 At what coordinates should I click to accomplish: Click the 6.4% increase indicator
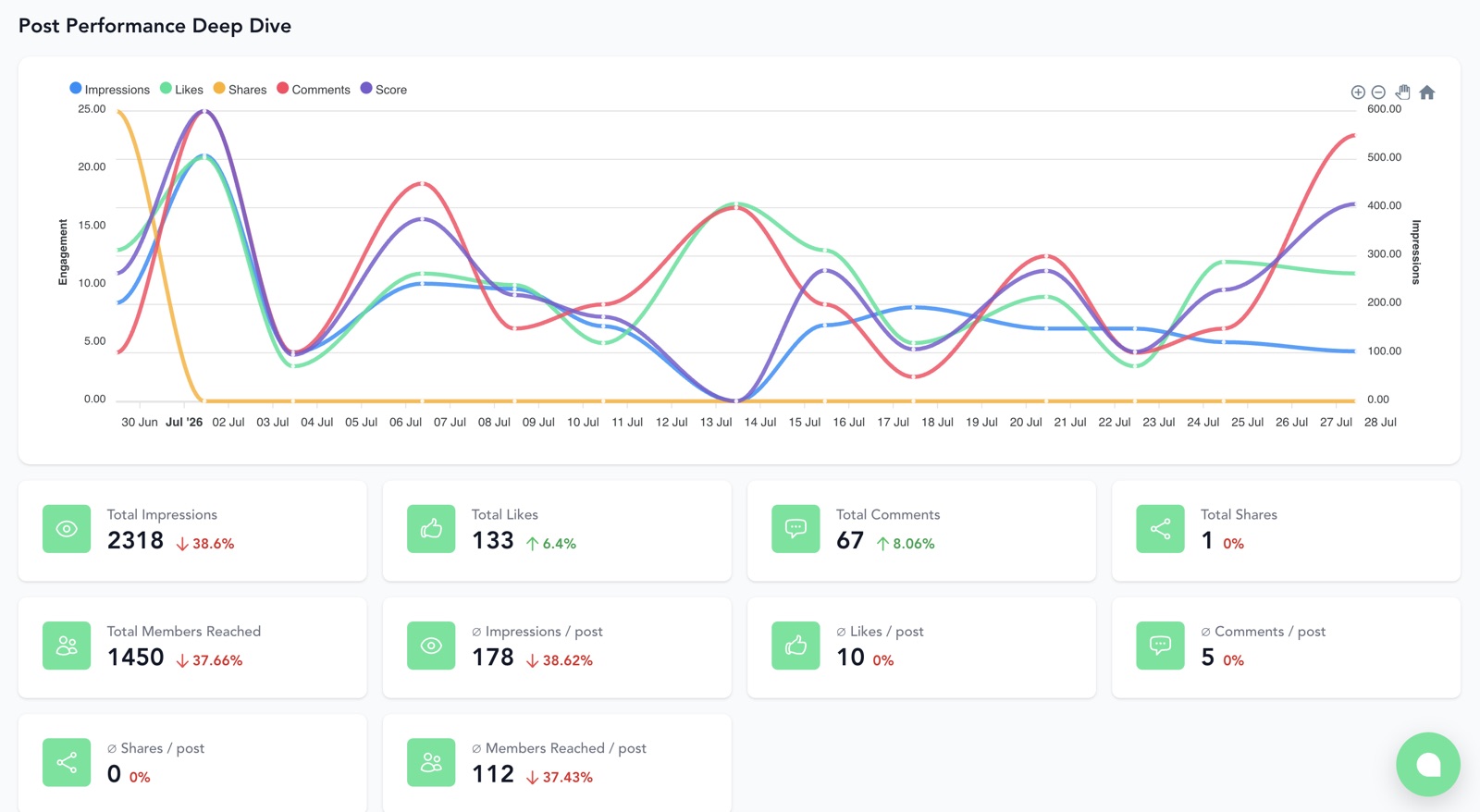[551, 544]
